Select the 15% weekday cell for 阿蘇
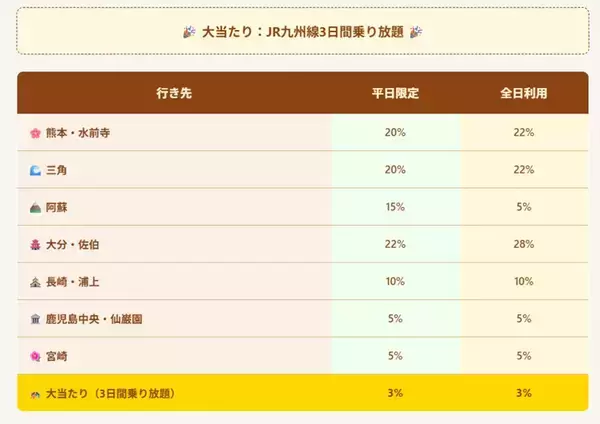The width and height of the screenshot is (600, 424). 394,207
